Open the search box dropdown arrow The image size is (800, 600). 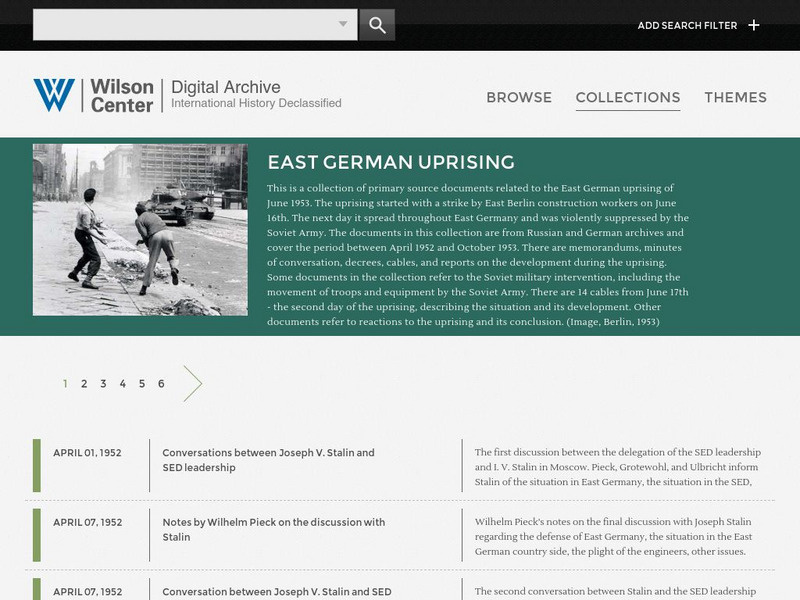pyautogui.click(x=343, y=24)
